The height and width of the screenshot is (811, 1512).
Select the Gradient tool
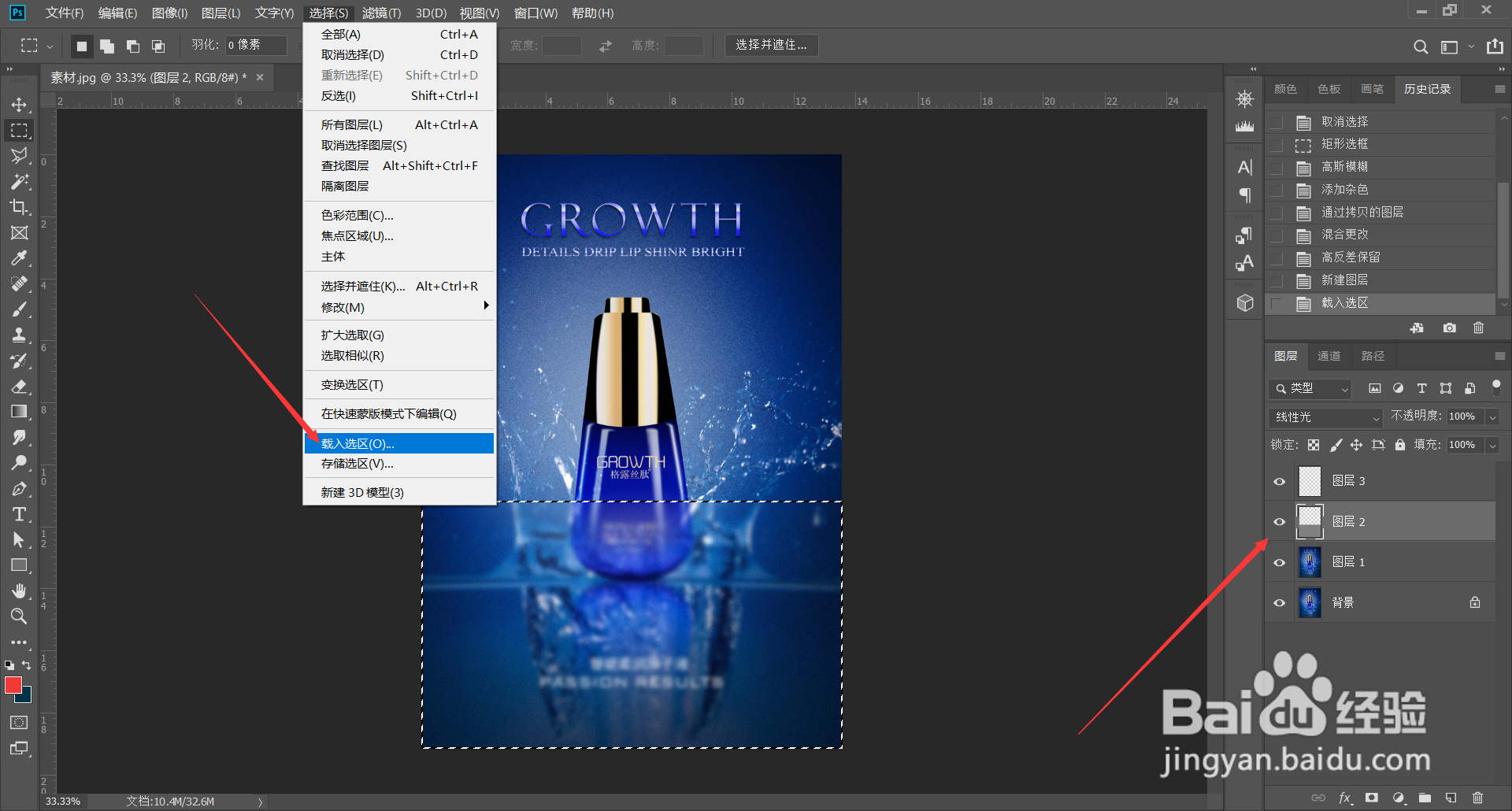19,412
